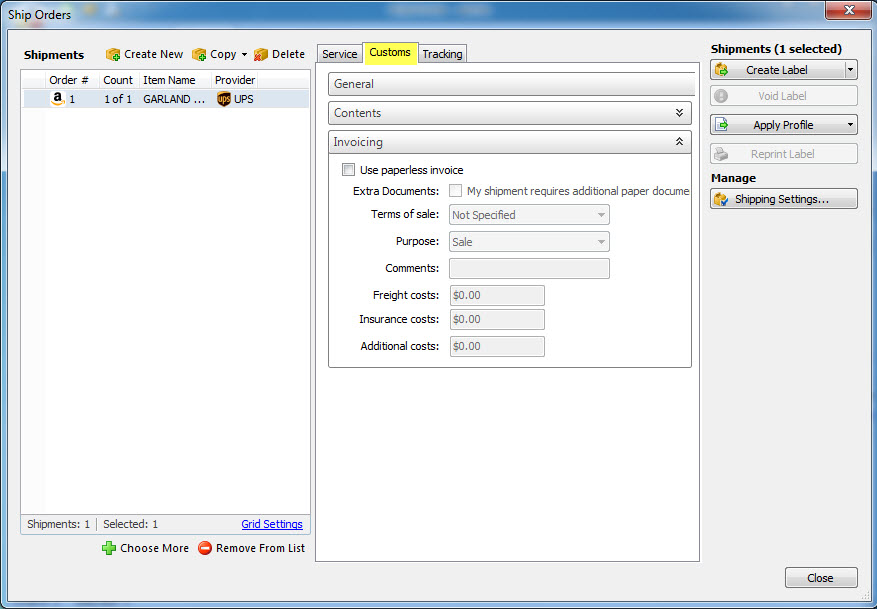Click the Comments input field
Image resolution: width=877 pixels, height=609 pixels.
(x=529, y=268)
